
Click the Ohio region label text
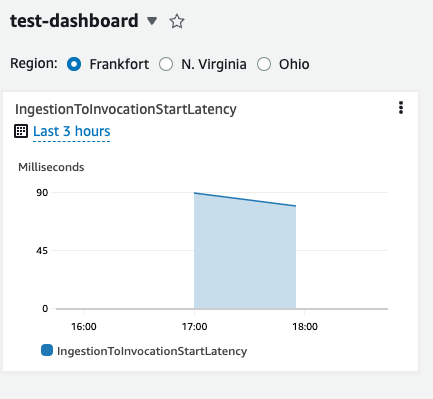click(x=294, y=64)
